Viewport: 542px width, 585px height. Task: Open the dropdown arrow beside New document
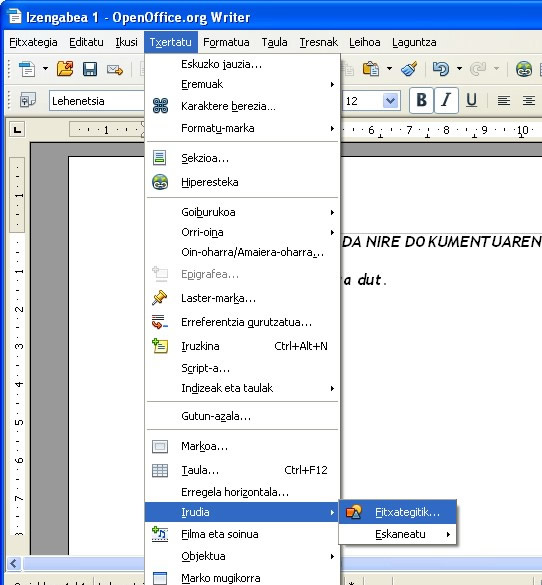click(x=45, y=69)
